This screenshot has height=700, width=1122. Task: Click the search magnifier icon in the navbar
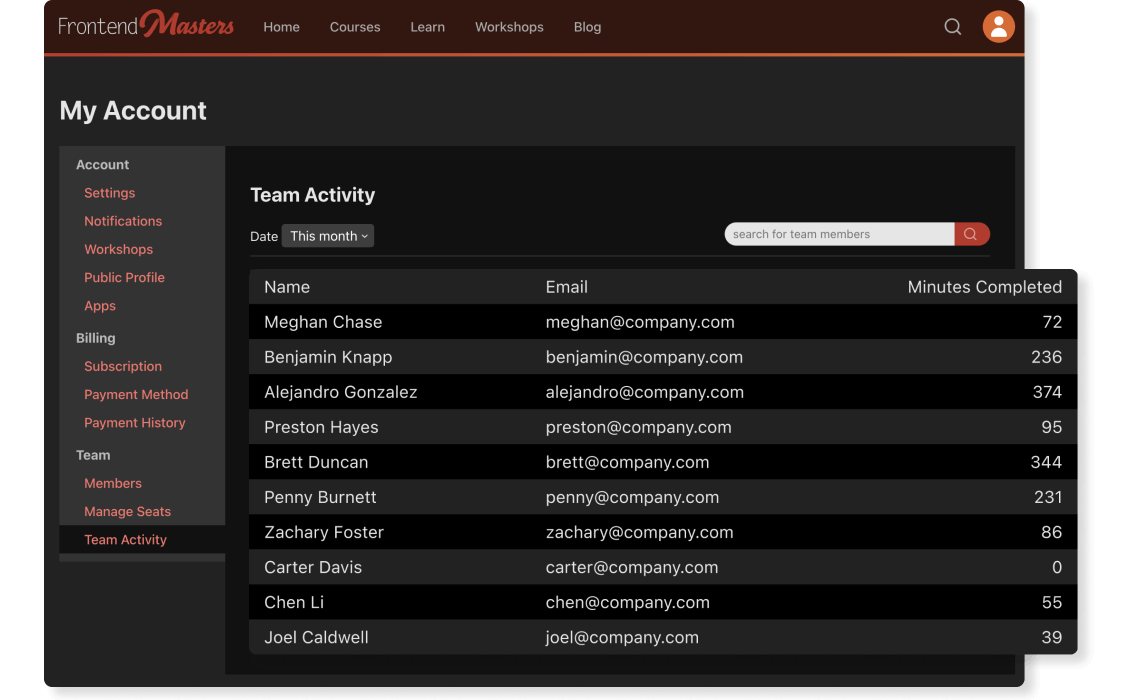(x=952, y=27)
